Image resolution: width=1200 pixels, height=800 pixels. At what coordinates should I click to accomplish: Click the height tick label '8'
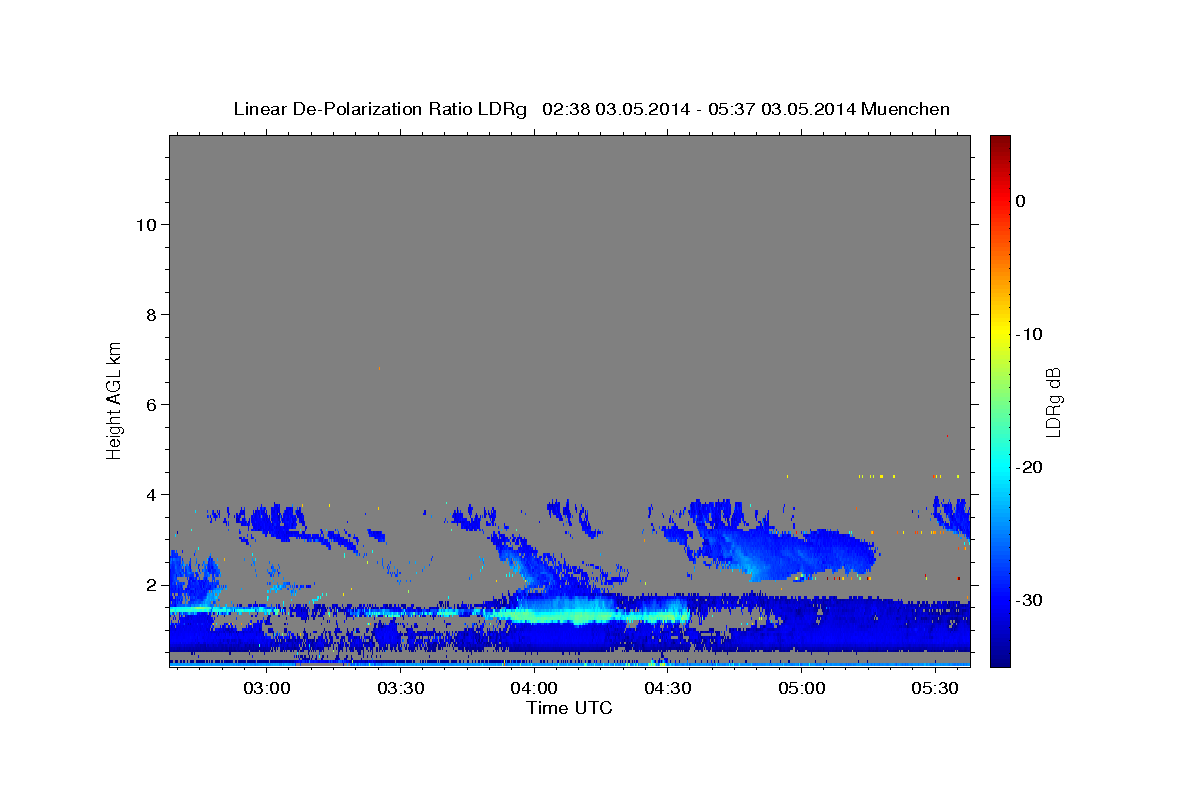tap(152, 314)
